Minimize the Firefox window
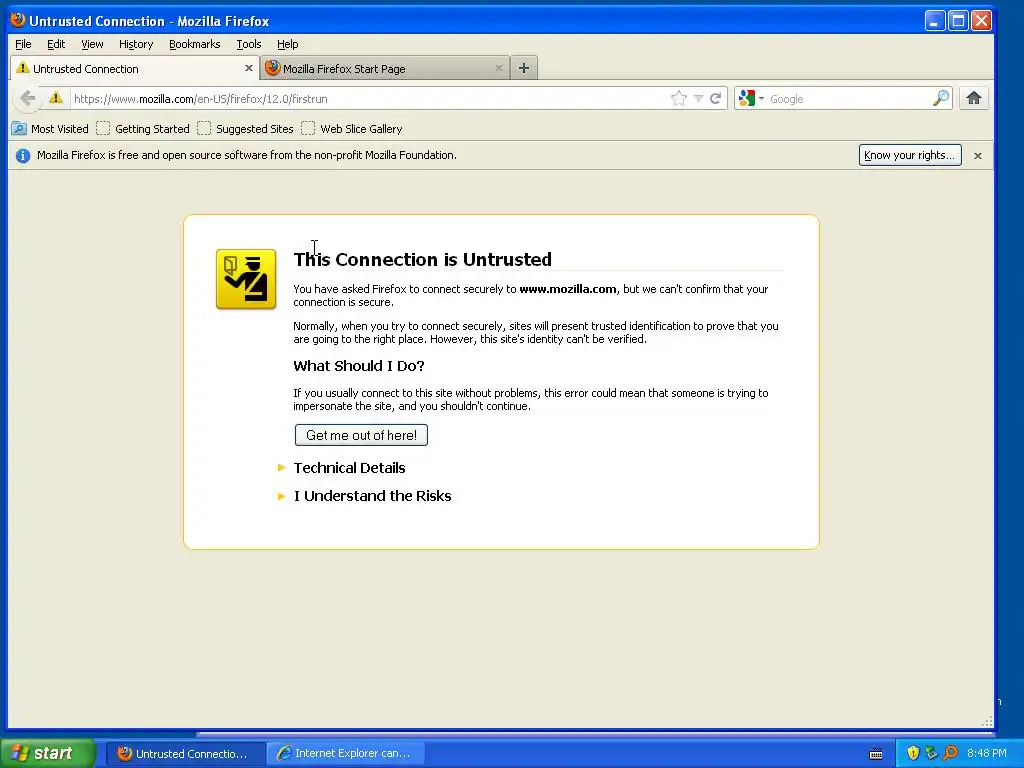Image resolution: width=1024 pixels, height=768 pixels. pyautogui.click(x=935, y=21)
